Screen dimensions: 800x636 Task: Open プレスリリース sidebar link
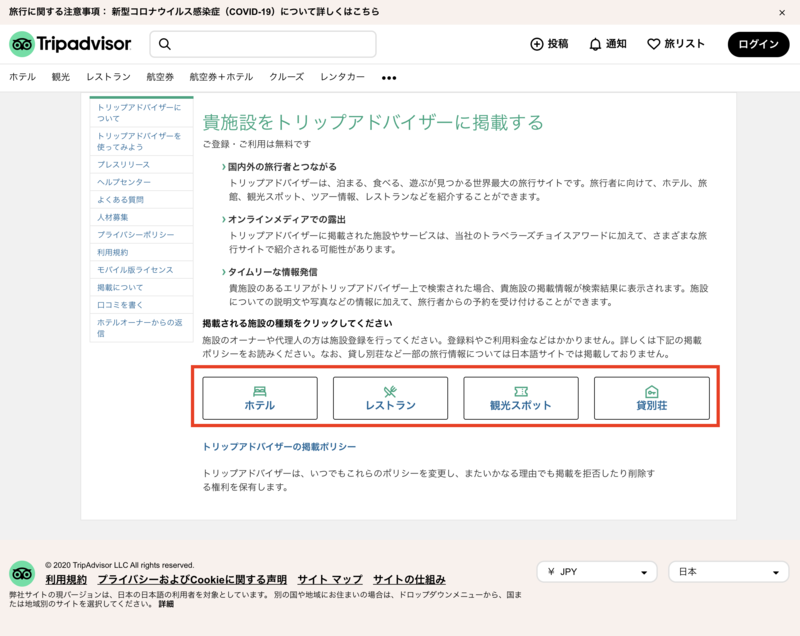pyautogui.click(x=123, y=165)
